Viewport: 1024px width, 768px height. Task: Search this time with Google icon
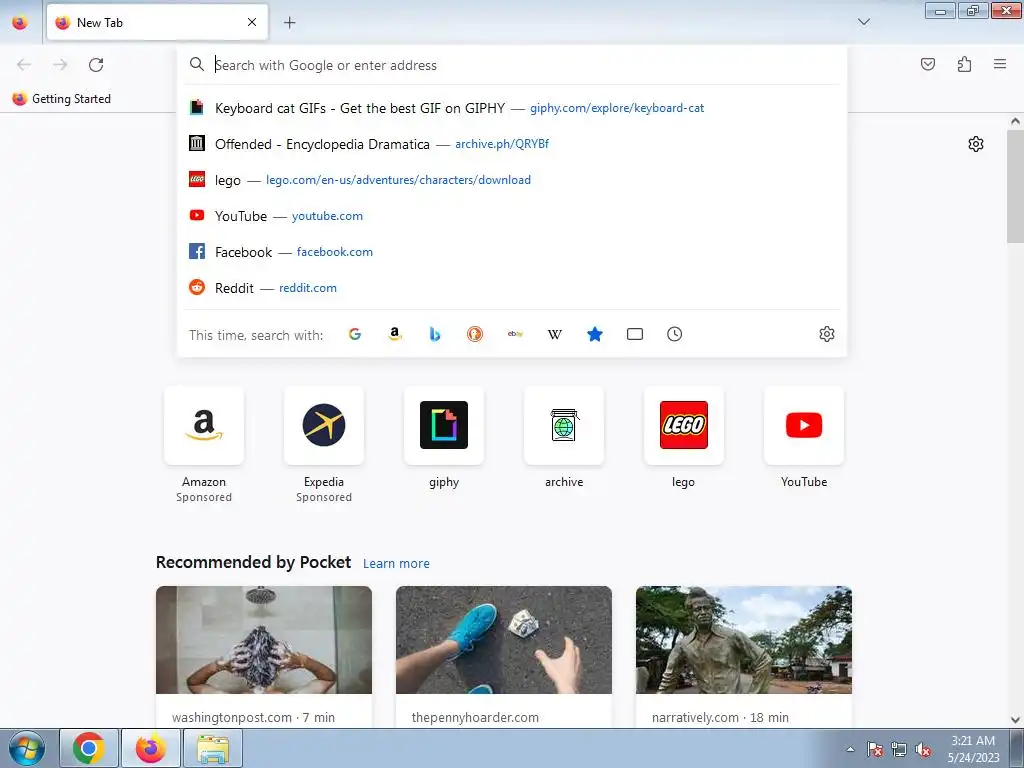[x=355, y=334]
